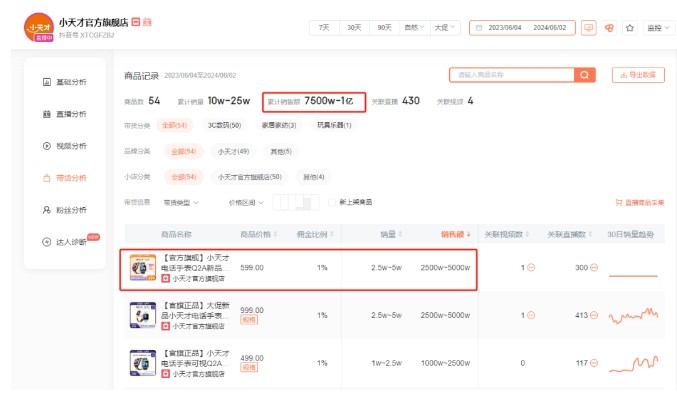Click the calendar icon in date range
Screen dimensions: 677x396
[479, 28]
